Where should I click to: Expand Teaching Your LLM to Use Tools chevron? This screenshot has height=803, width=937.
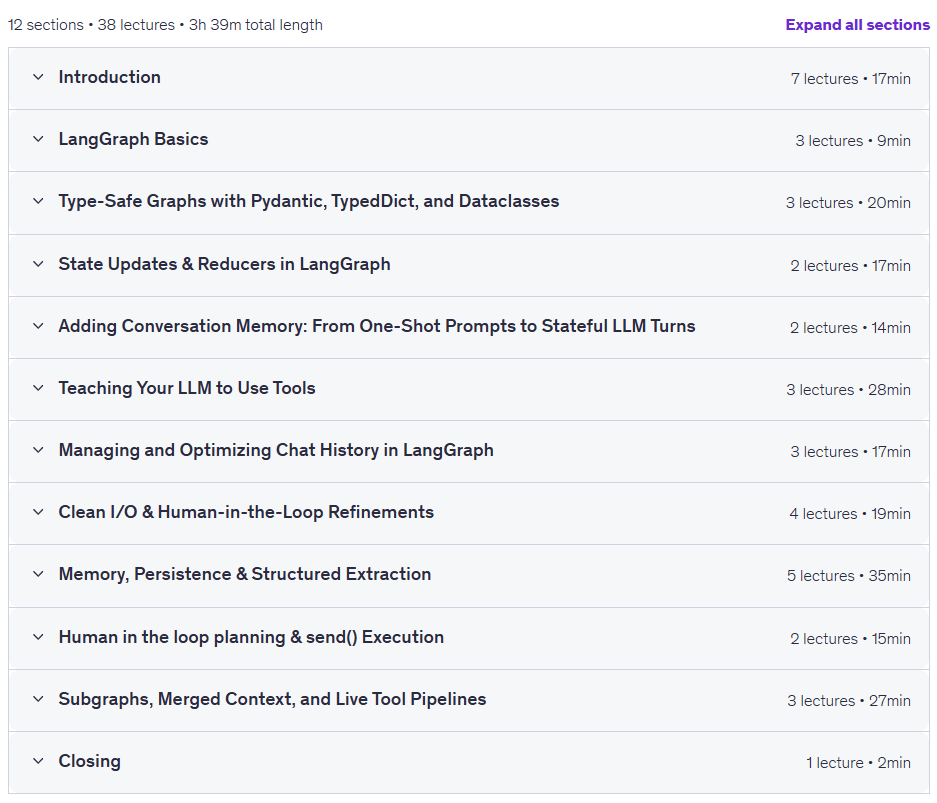point(38,388)
